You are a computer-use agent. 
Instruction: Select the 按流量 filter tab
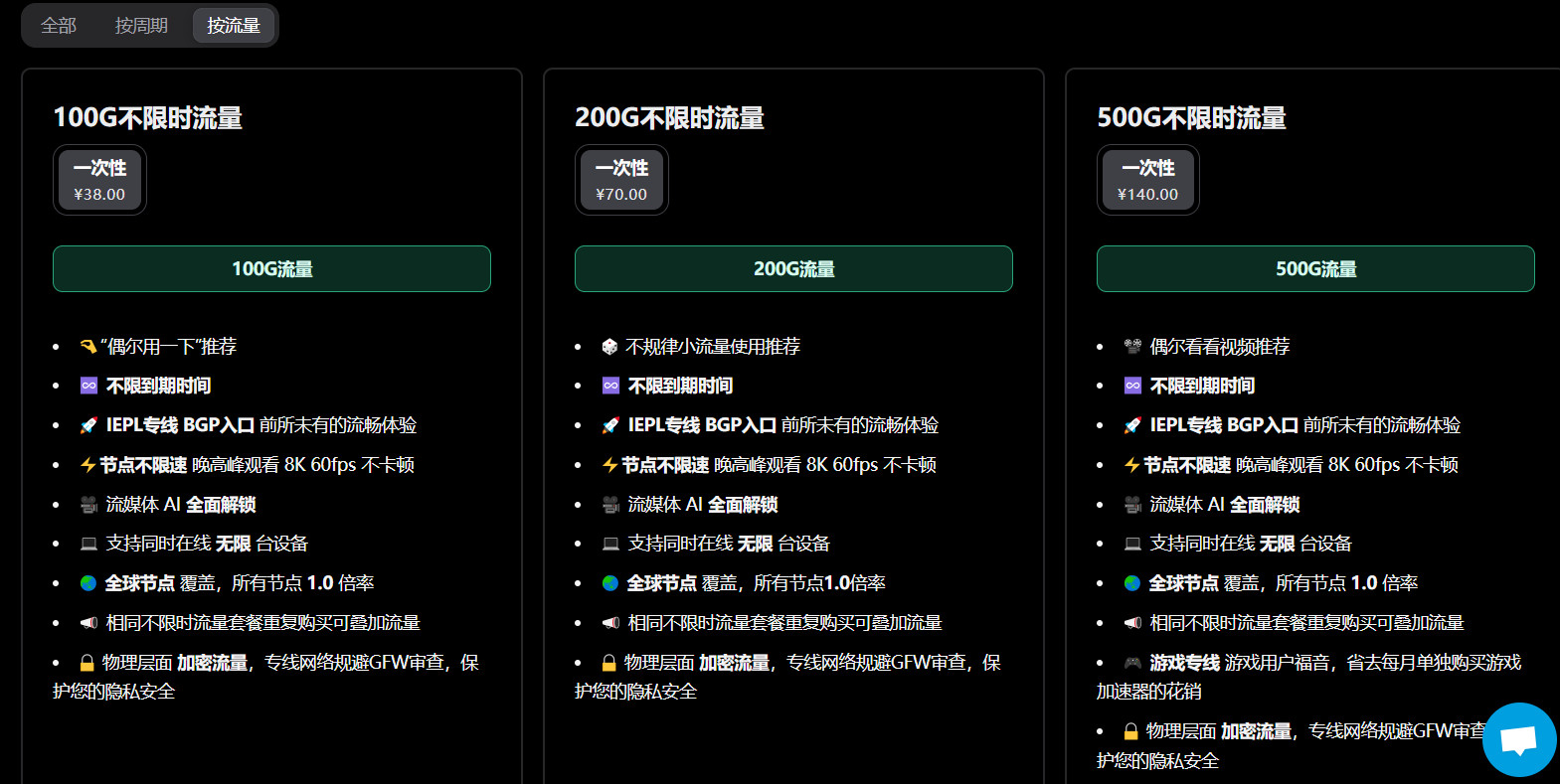(x=234, y=26)
